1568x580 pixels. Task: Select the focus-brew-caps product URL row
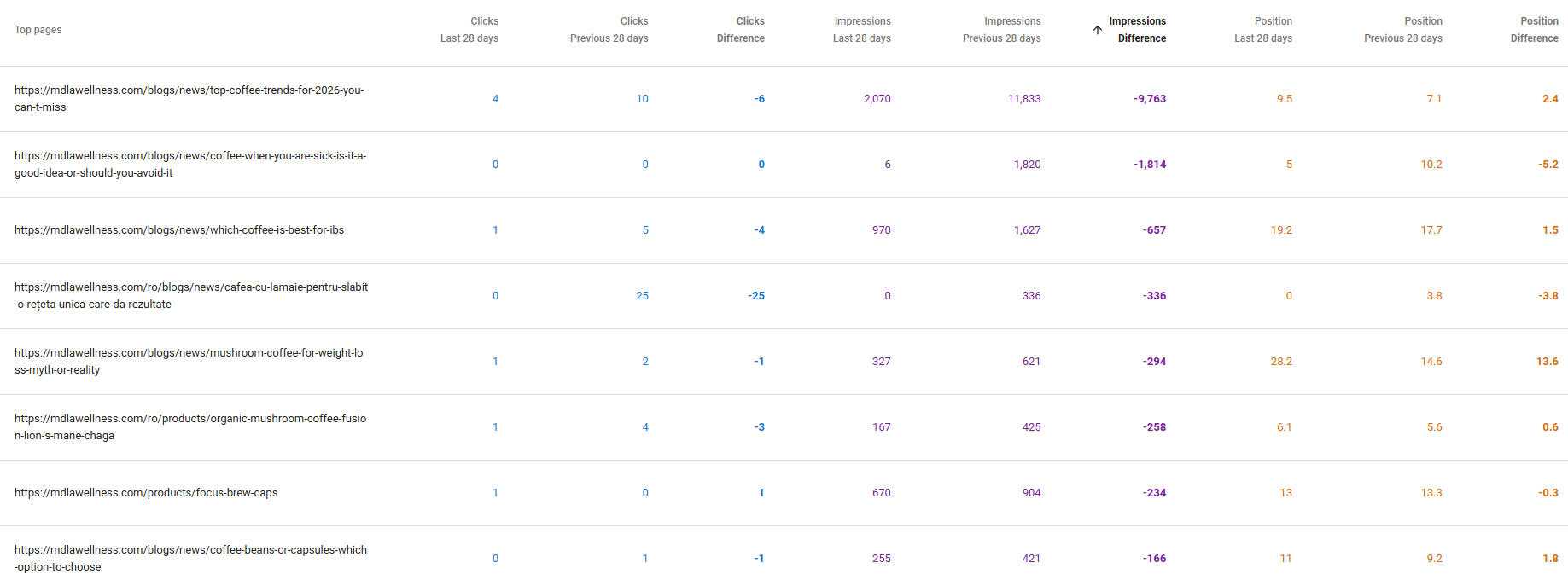(x=146, y=493)
